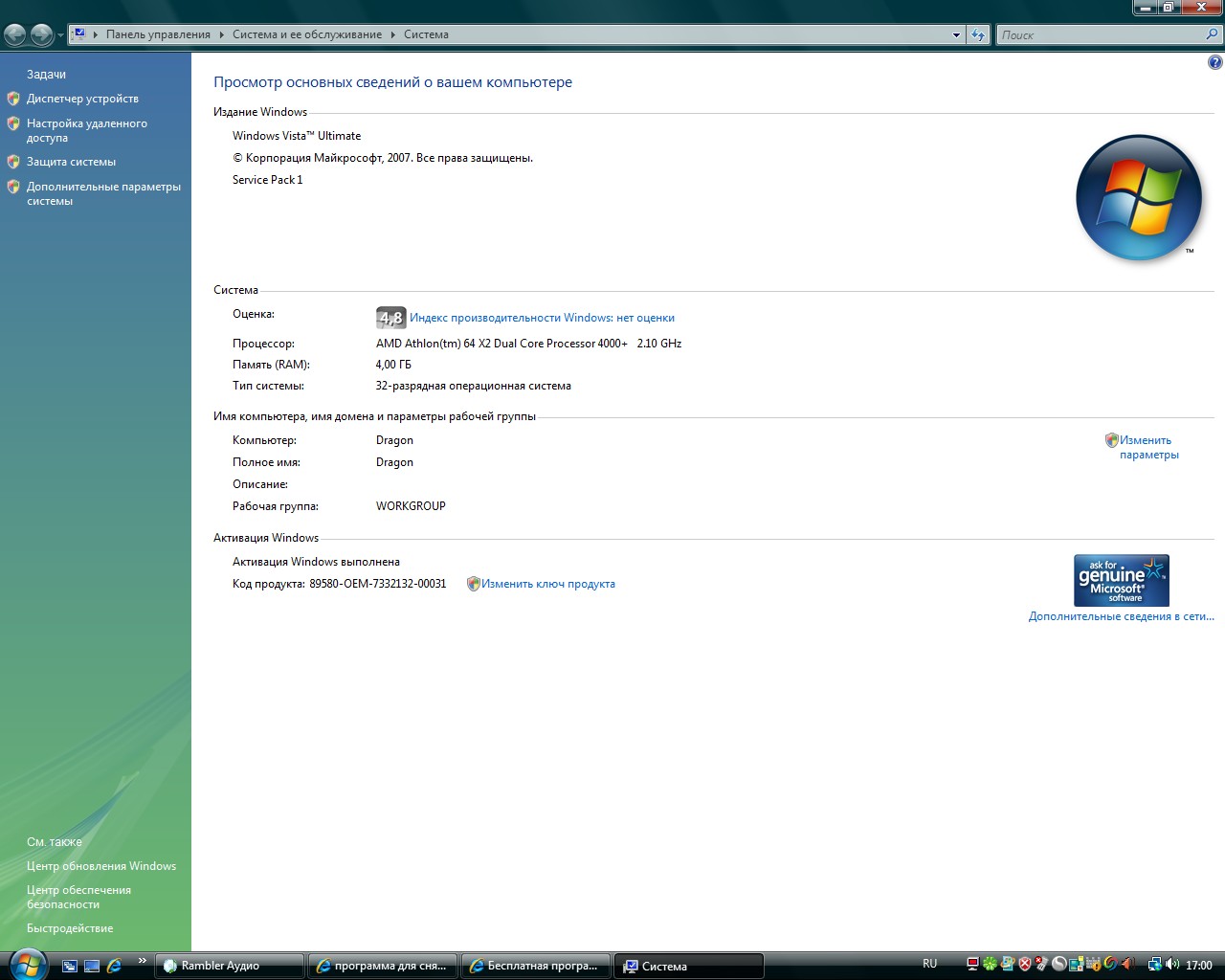Click shield icon beside Защита системы
The height and width of the screenshot is (980, 1225).
(13, 162)
